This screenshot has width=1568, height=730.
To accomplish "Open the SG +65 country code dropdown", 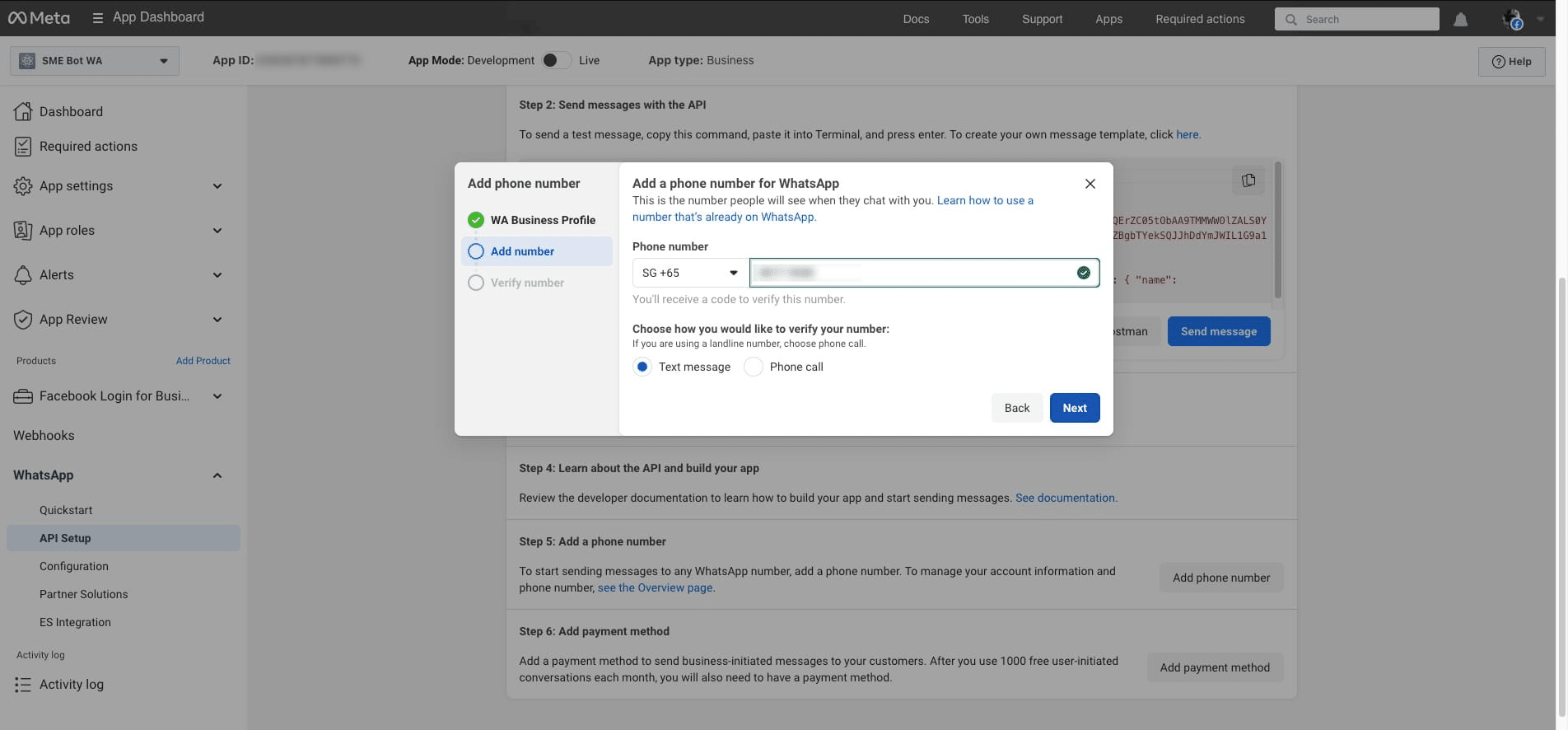I will point(690,273).
